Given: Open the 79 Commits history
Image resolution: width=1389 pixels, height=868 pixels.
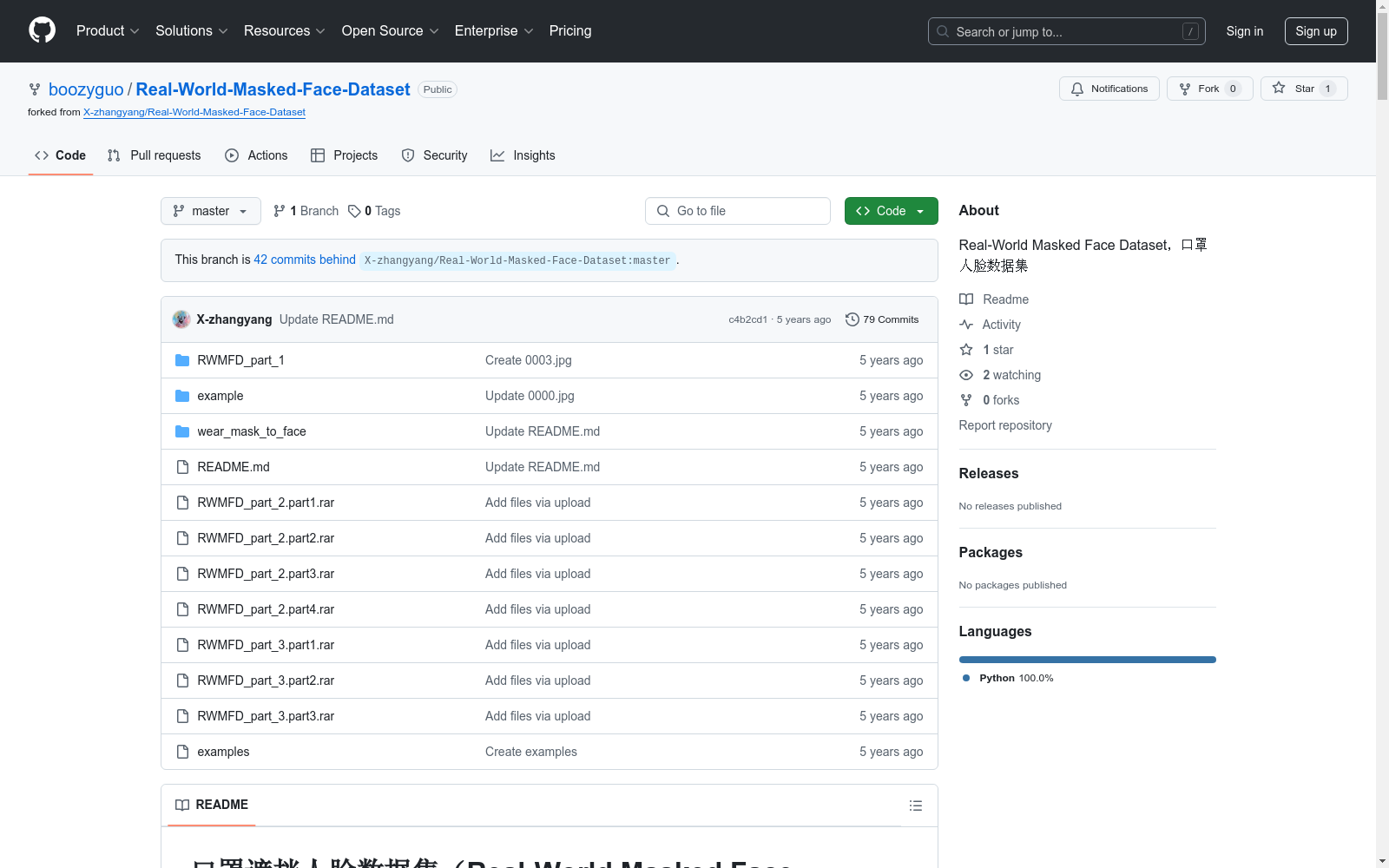Looking at the screenshot, I should click(882, 319).
